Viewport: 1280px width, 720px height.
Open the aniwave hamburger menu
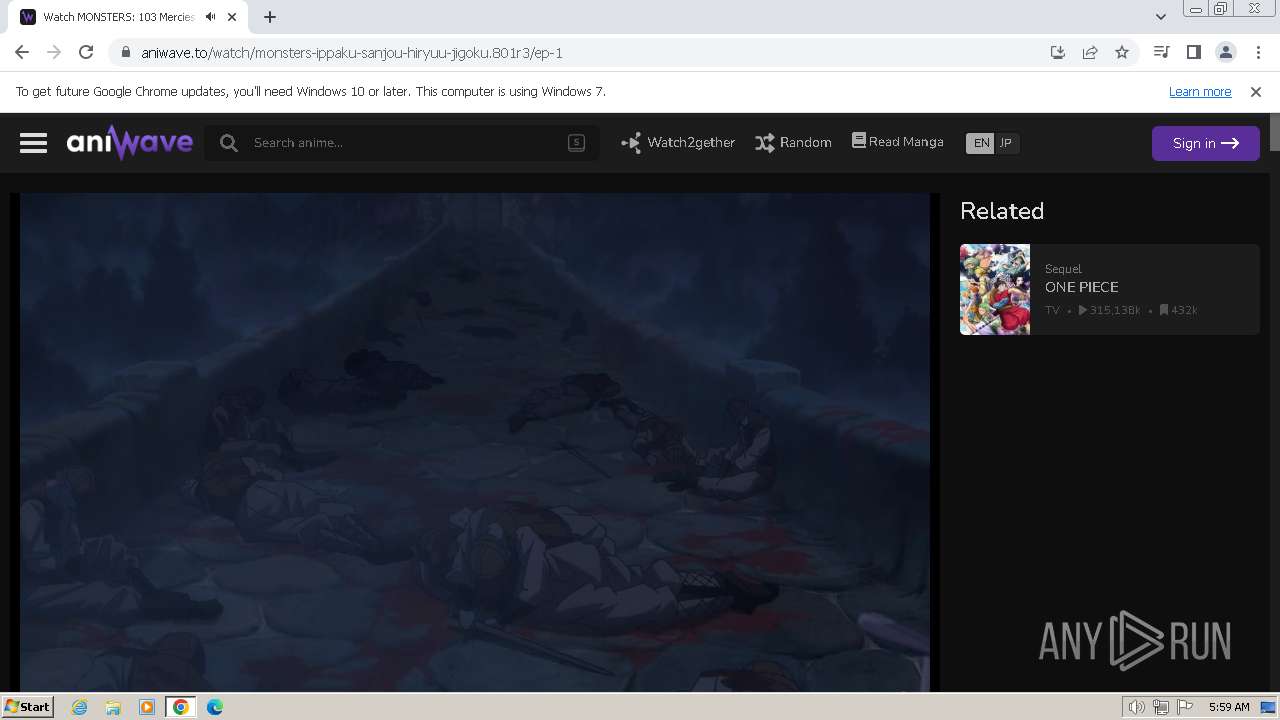(x=33, y=143)
